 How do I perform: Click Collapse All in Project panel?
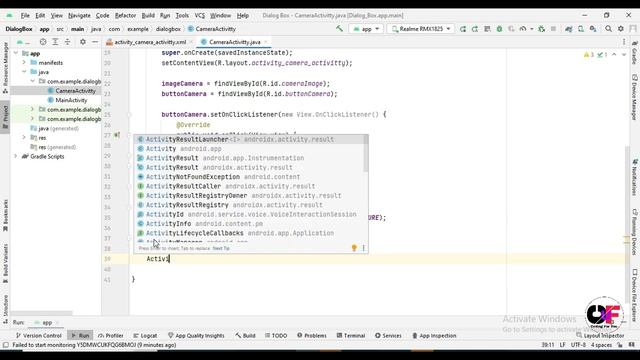67,42
